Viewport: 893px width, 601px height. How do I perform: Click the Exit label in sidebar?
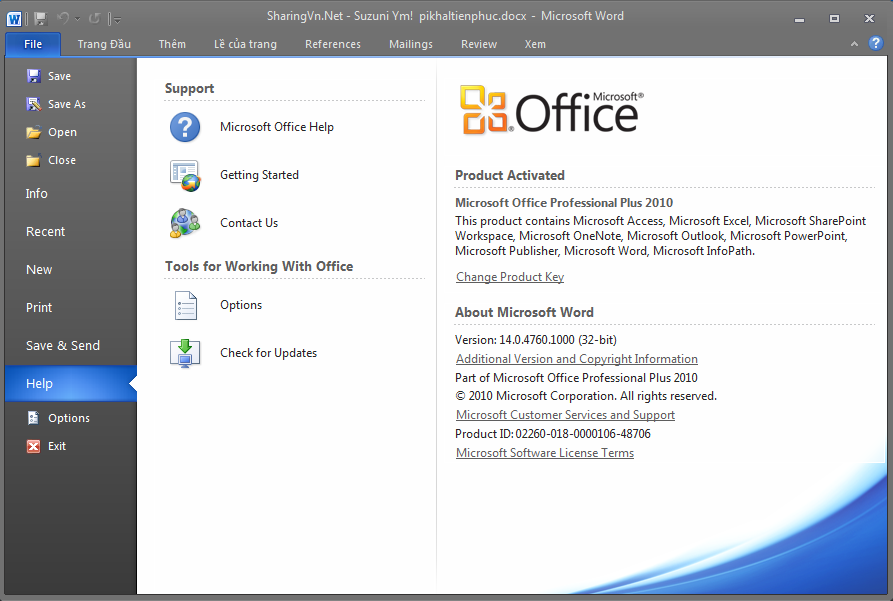tap(56, 446)
